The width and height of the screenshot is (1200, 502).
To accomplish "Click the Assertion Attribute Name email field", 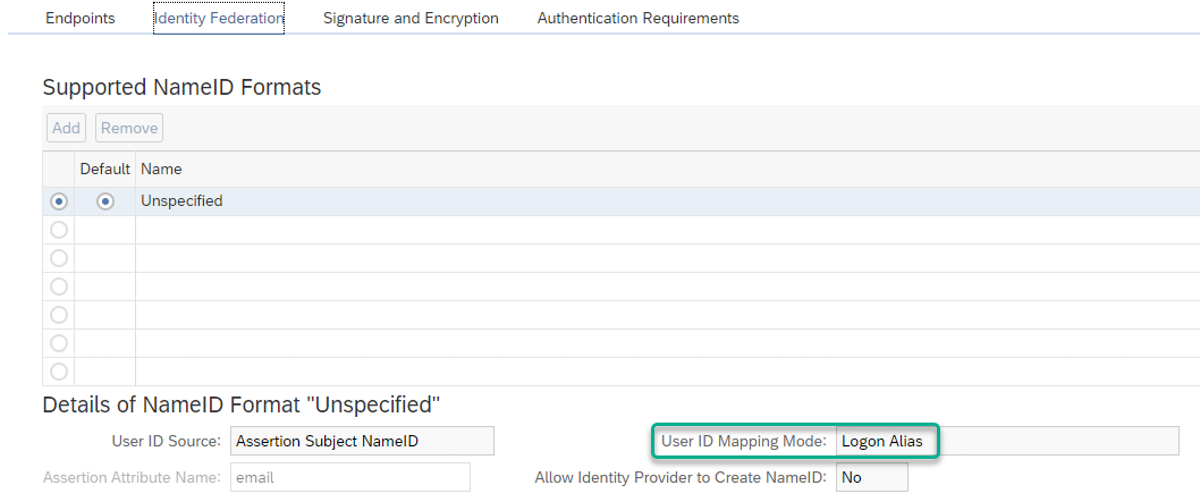I will tap(350, 478).
